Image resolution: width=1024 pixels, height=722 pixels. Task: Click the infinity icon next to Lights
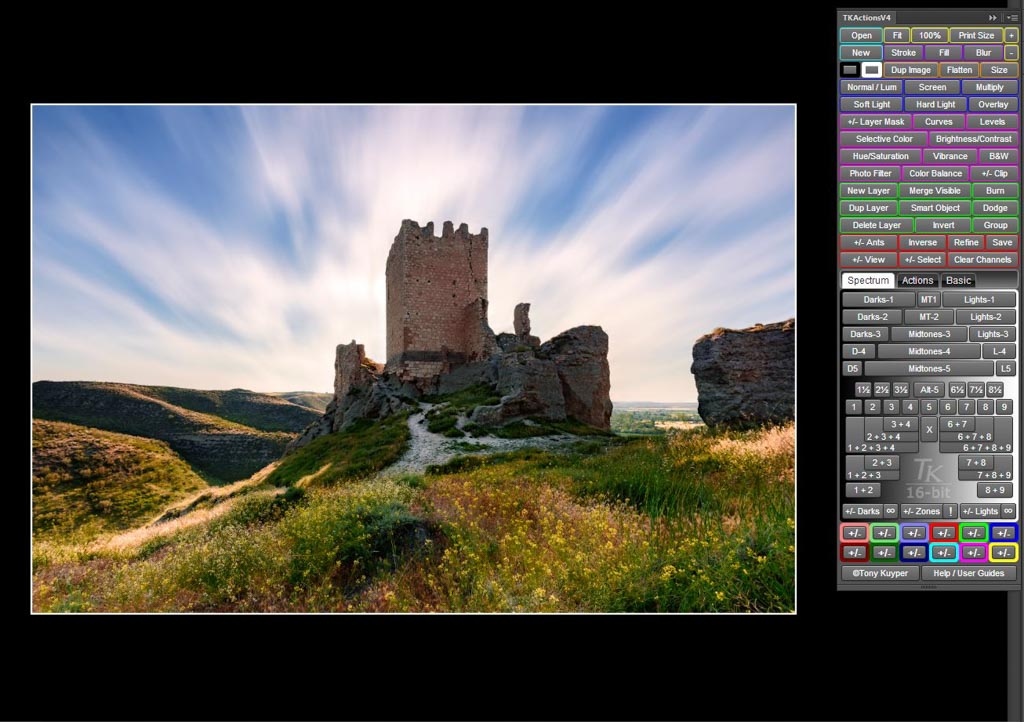[1008, 511]
